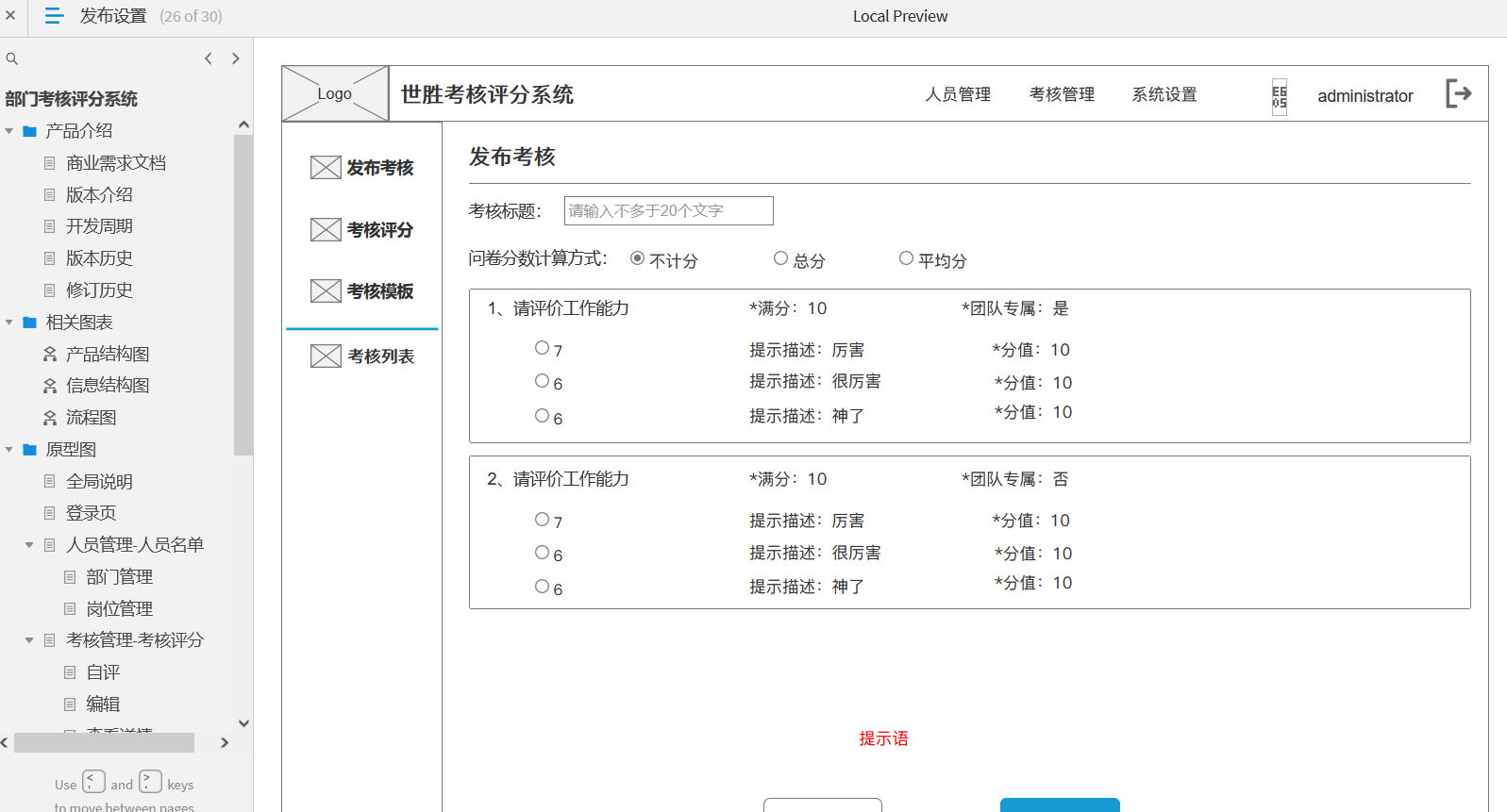Open 版本历史 page in tree
1507x812 pixels.
99,258
